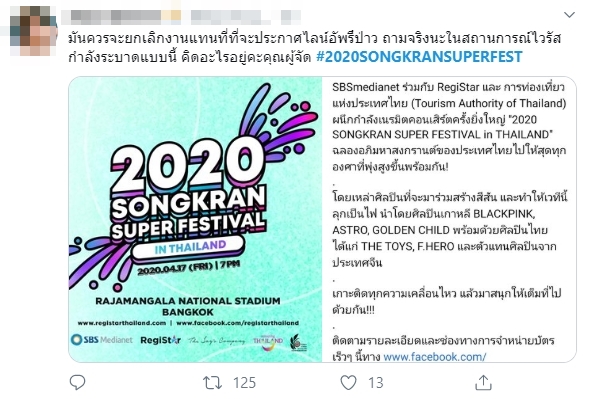Screen dimensions: 591x399
Task: Open the share upload icon
Action: [x=483, y=382]
